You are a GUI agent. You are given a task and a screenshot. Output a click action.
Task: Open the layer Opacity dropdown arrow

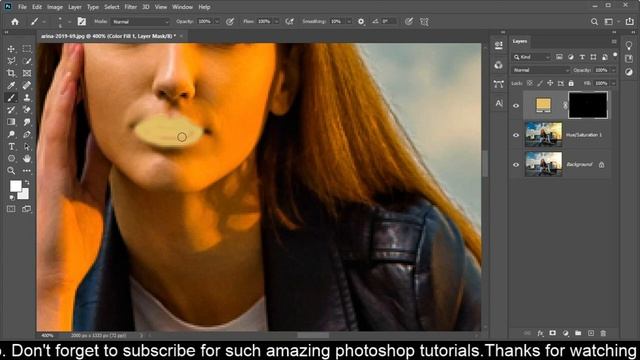pos(613,70)
